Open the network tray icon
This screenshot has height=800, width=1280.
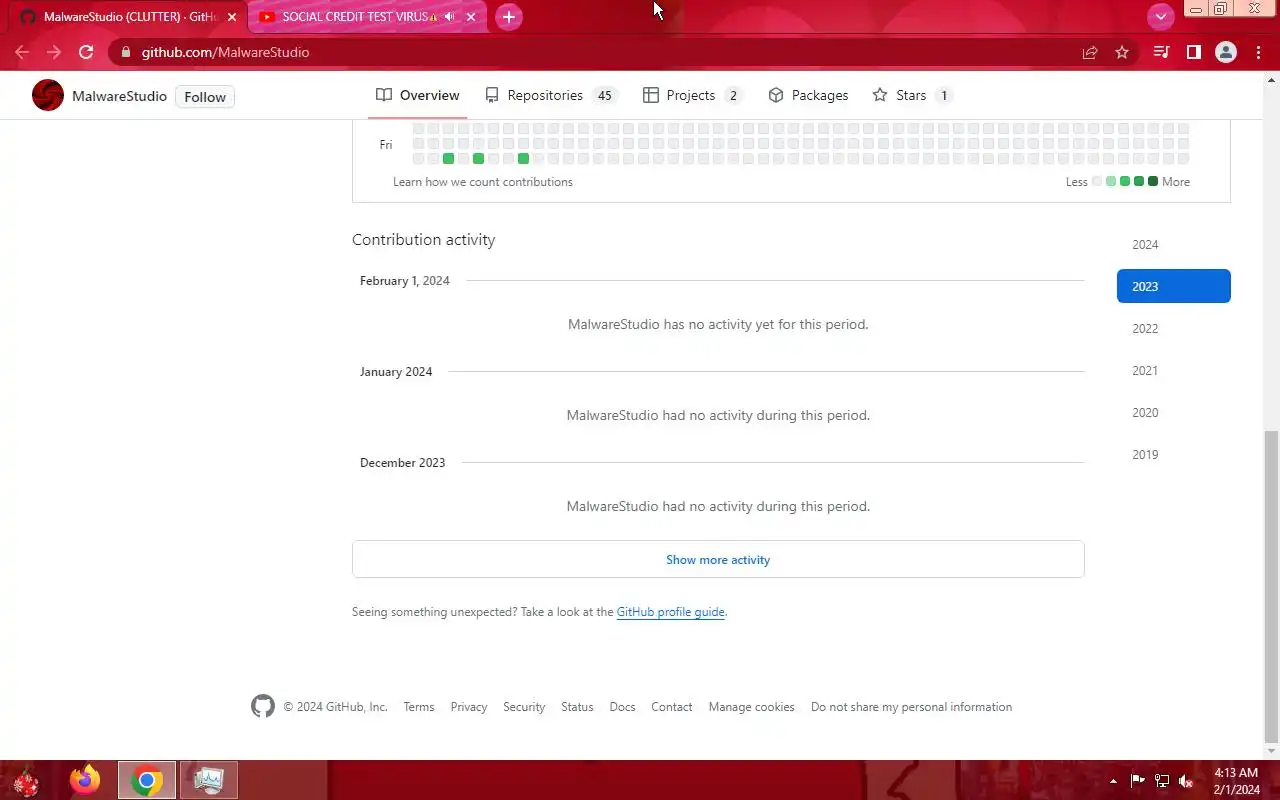pos(1162,781)
